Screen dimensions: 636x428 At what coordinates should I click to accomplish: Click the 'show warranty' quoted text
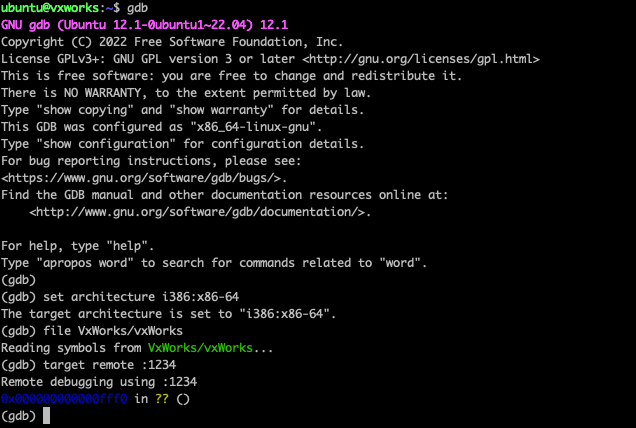(221, 110)
